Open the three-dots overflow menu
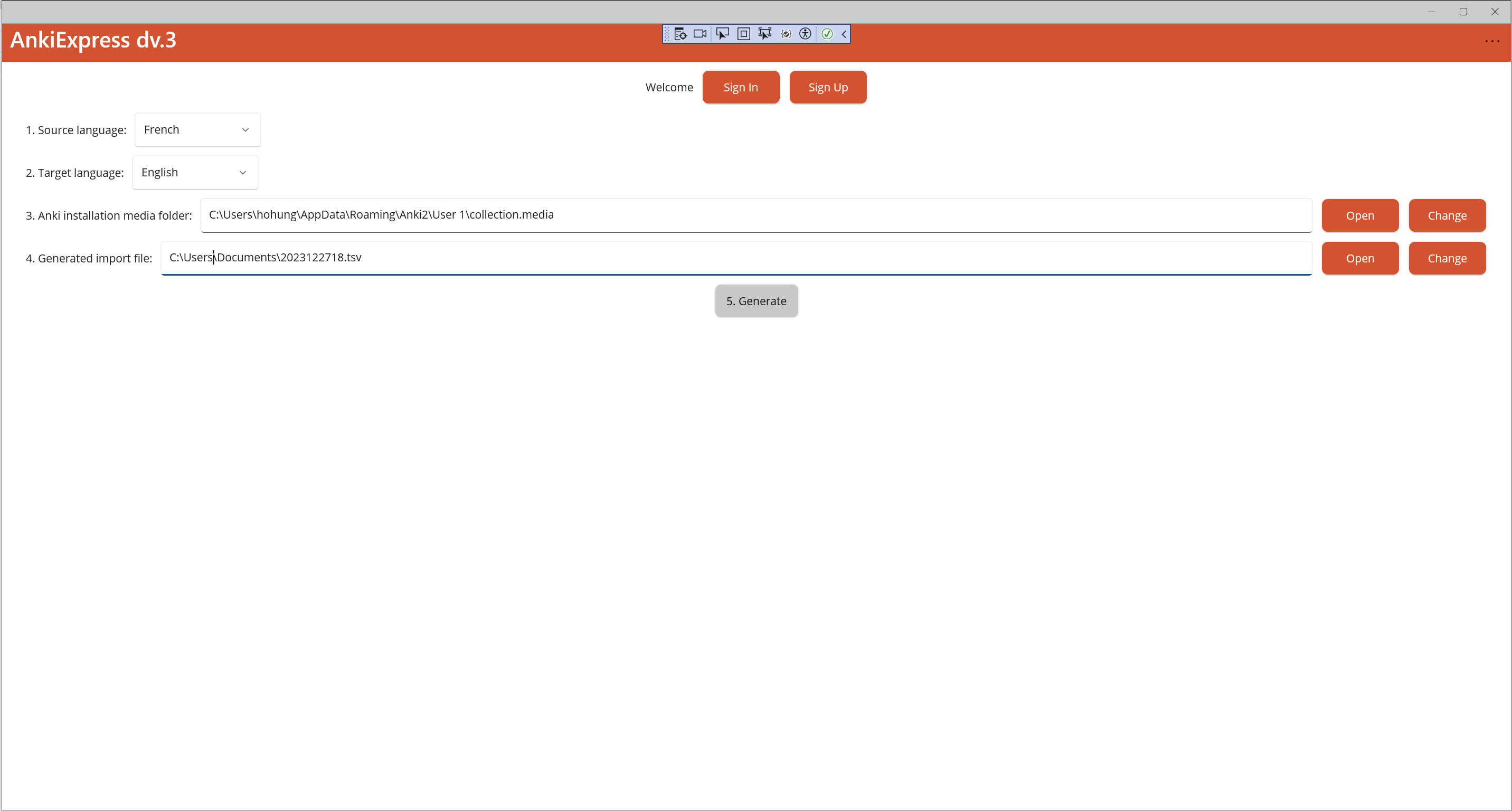Screen dimensions: 1512x811 click(x=1491, y=41)
